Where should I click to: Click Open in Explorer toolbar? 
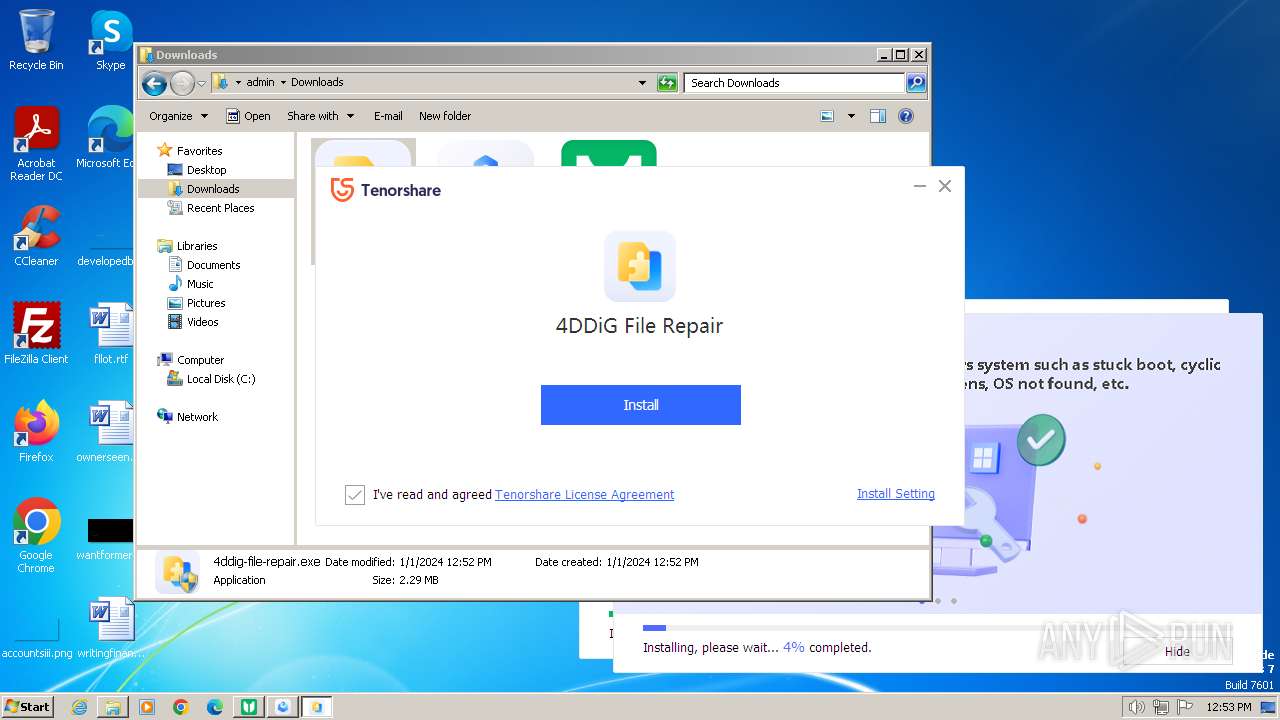coord(248,116)
